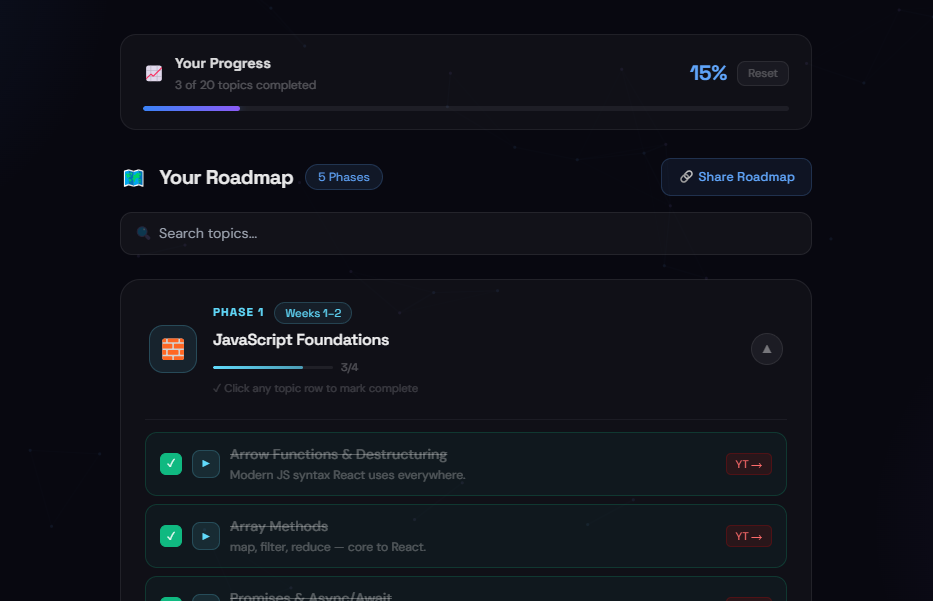The image size is (933, 601).
Task: Click the PHASE 1 label
Action: pos(238,312)
